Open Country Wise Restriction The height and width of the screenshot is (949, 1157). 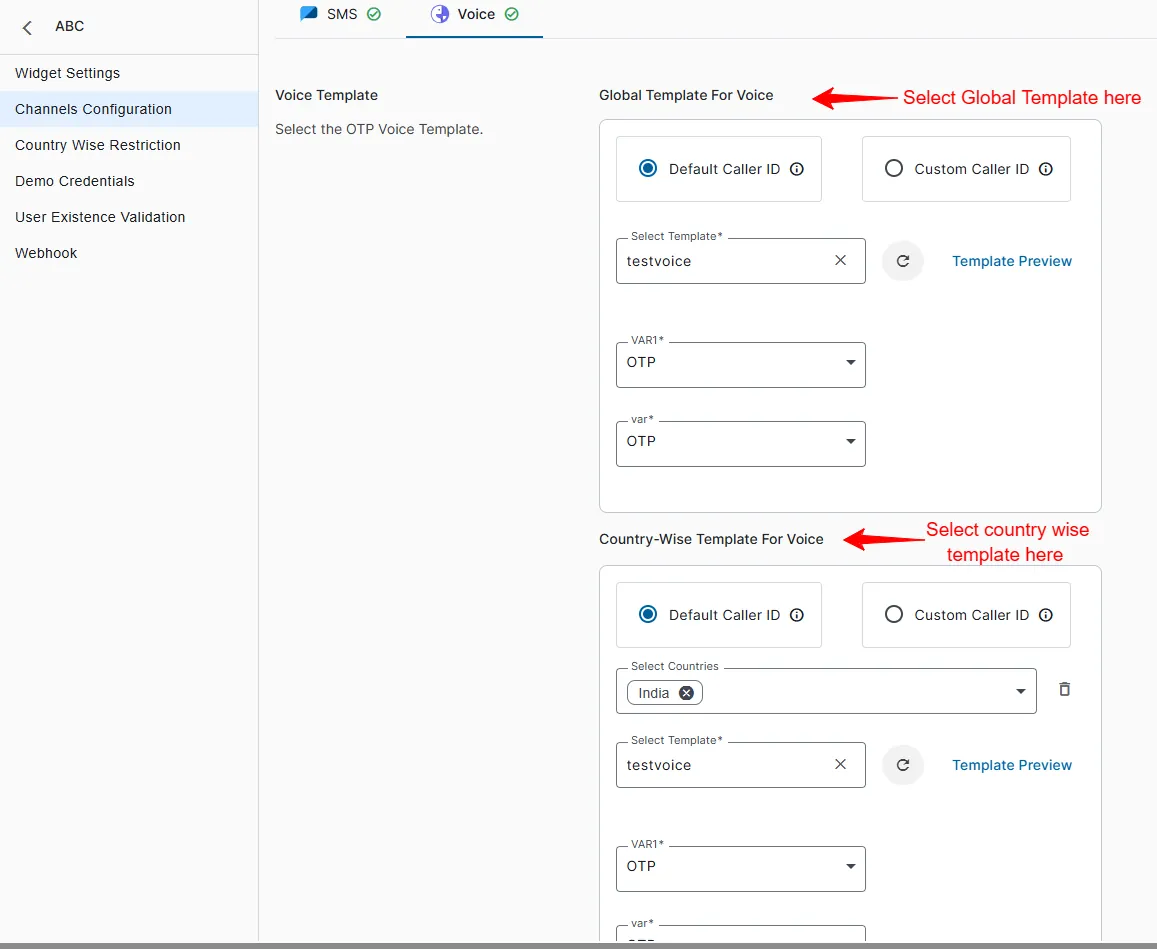[x=129, y=145]
